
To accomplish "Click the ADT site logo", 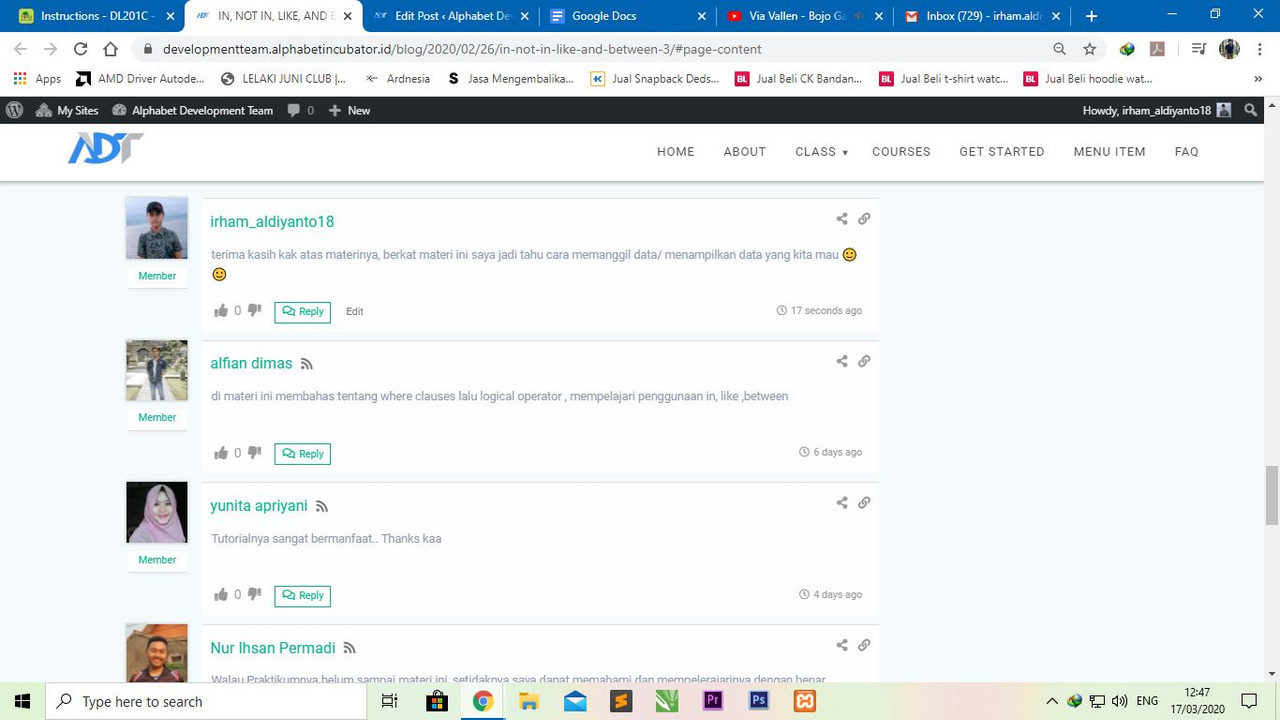I will pos(105,149).
